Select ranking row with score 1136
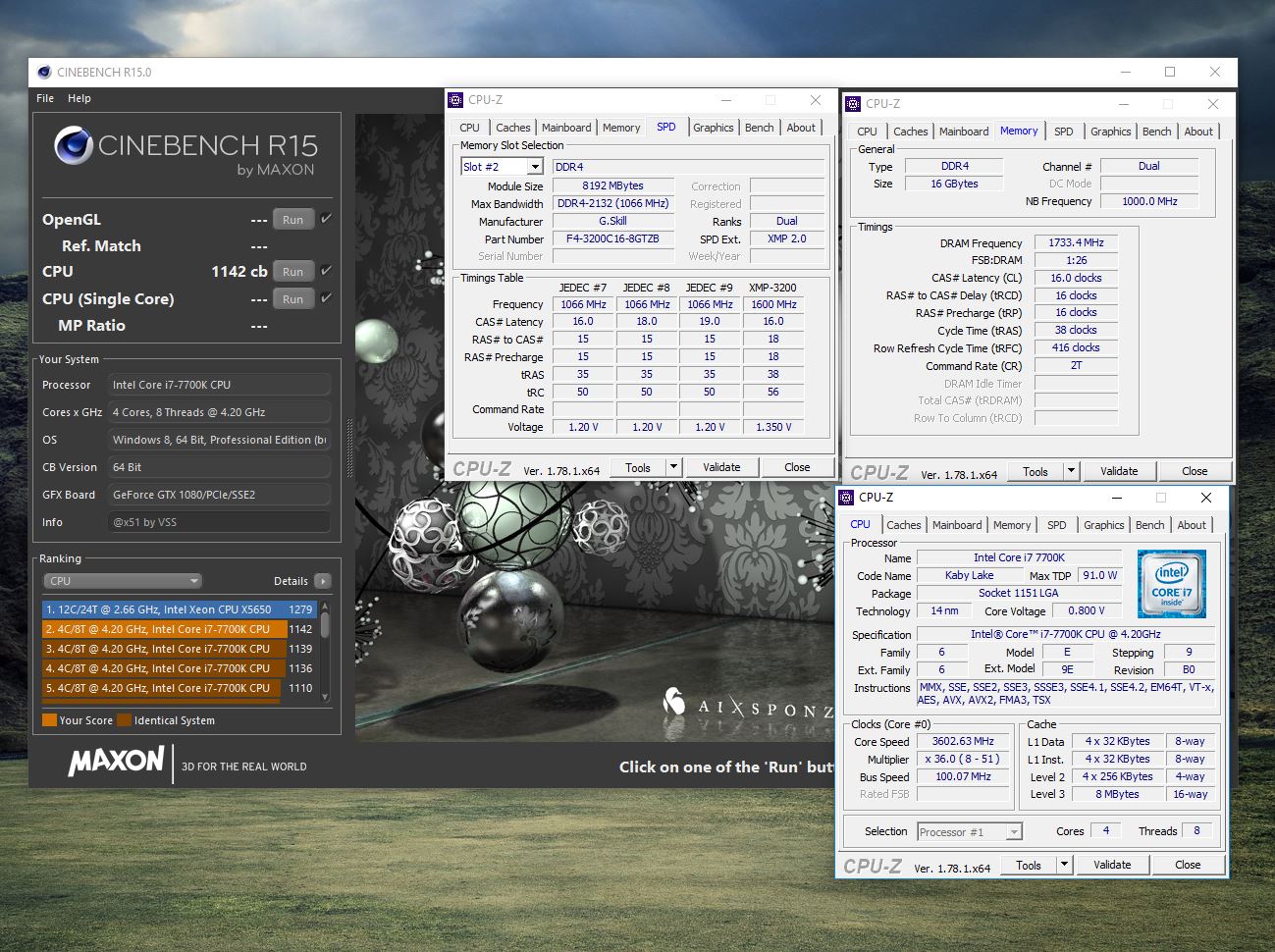 click(179, 668)
